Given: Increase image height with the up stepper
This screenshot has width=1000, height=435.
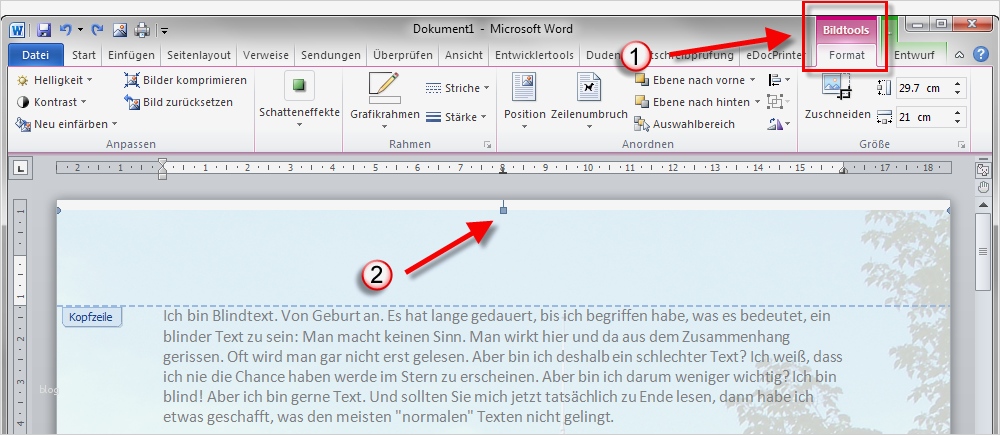Looking at the screenshot, I should (958, 83).
